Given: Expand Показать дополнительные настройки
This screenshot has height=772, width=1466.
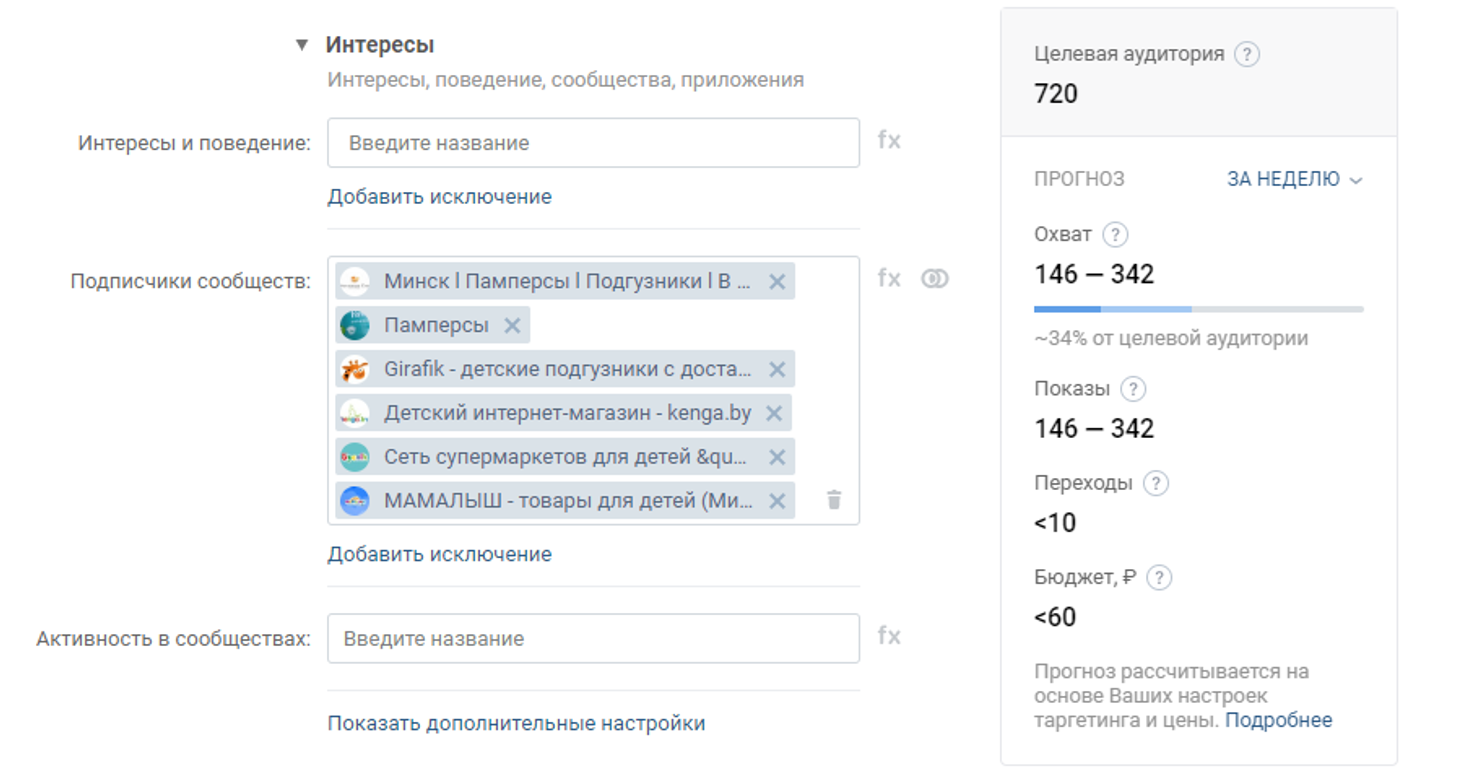Looking at the screenshot, I should pyautogui.click(x=516, y=723).
